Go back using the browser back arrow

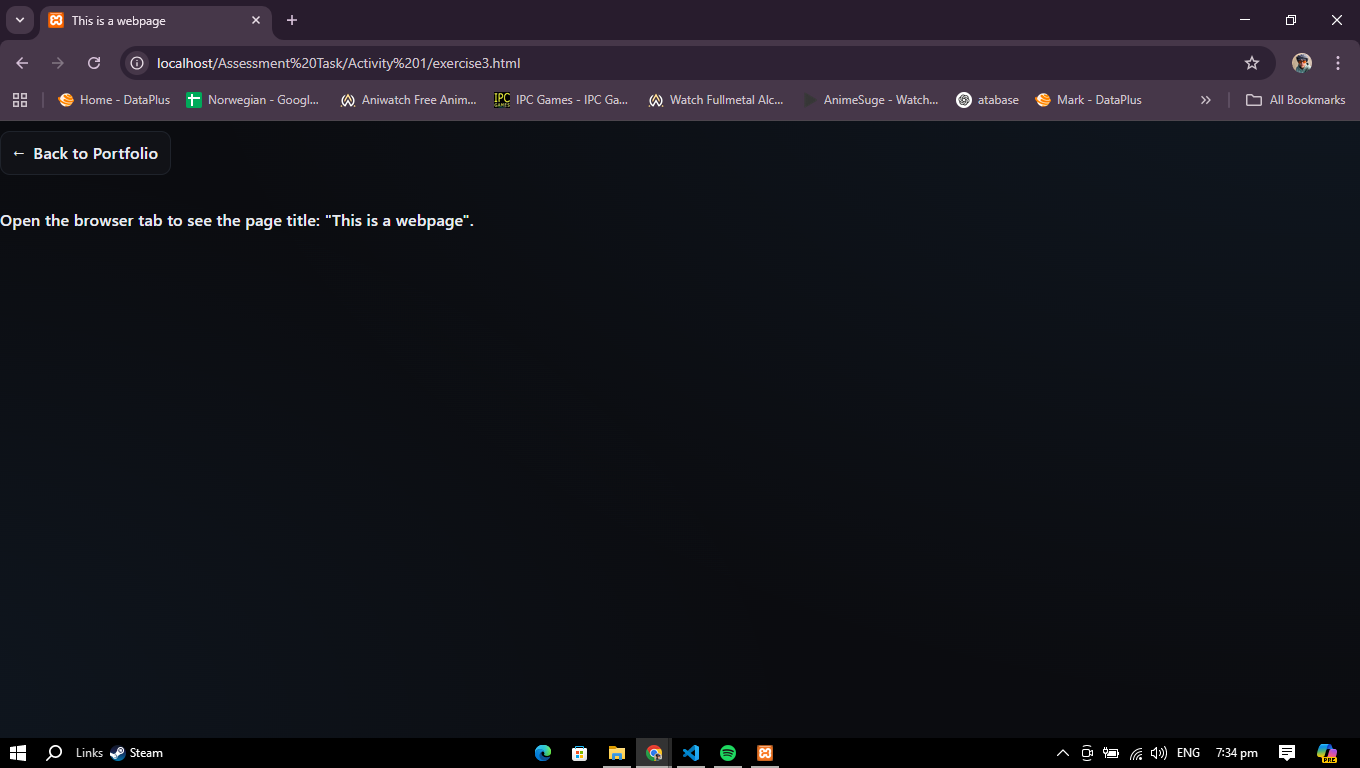pyautogui.click(x=22, y=63)
